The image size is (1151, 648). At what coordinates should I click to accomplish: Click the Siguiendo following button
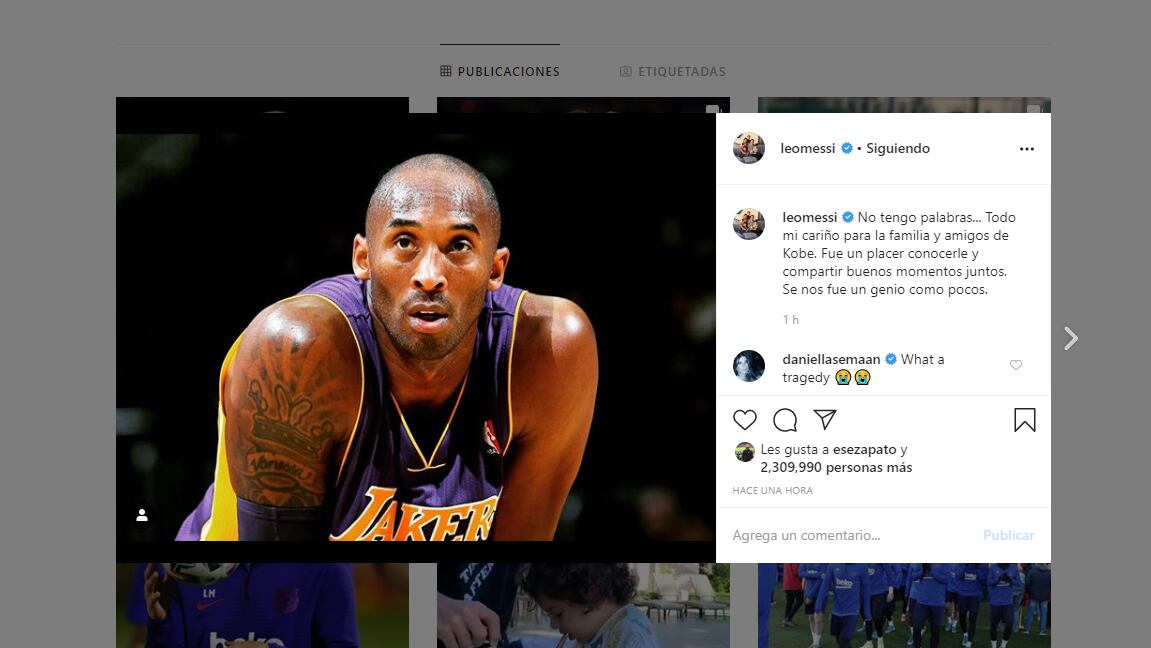(x=898, y=149)
